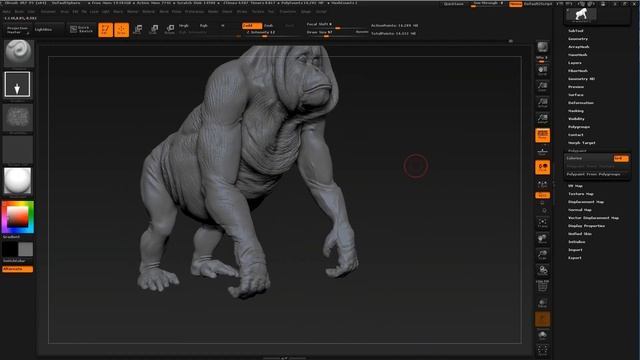Click Polypaint From Polygroups
This screenshot has width=640, height=360.
593,174
